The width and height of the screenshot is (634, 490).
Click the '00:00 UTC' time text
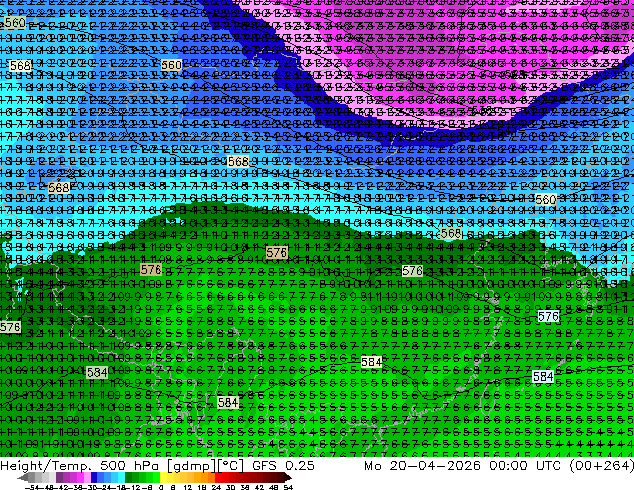524,466
